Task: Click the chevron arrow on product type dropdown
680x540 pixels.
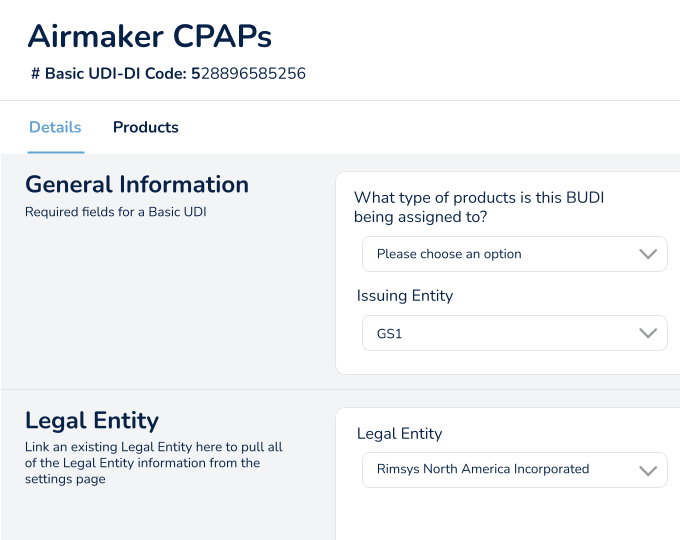Action: pyautogui.click(x=648, y=254)
